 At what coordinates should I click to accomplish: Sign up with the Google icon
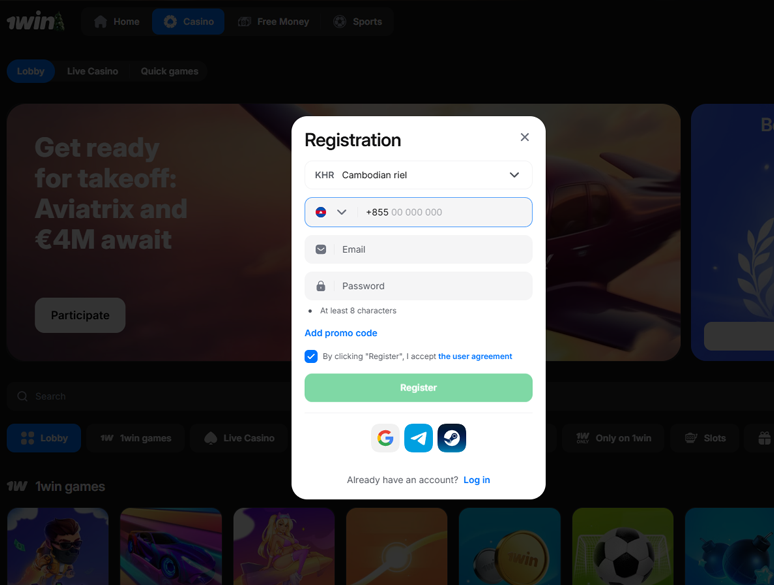coord(385,438)
